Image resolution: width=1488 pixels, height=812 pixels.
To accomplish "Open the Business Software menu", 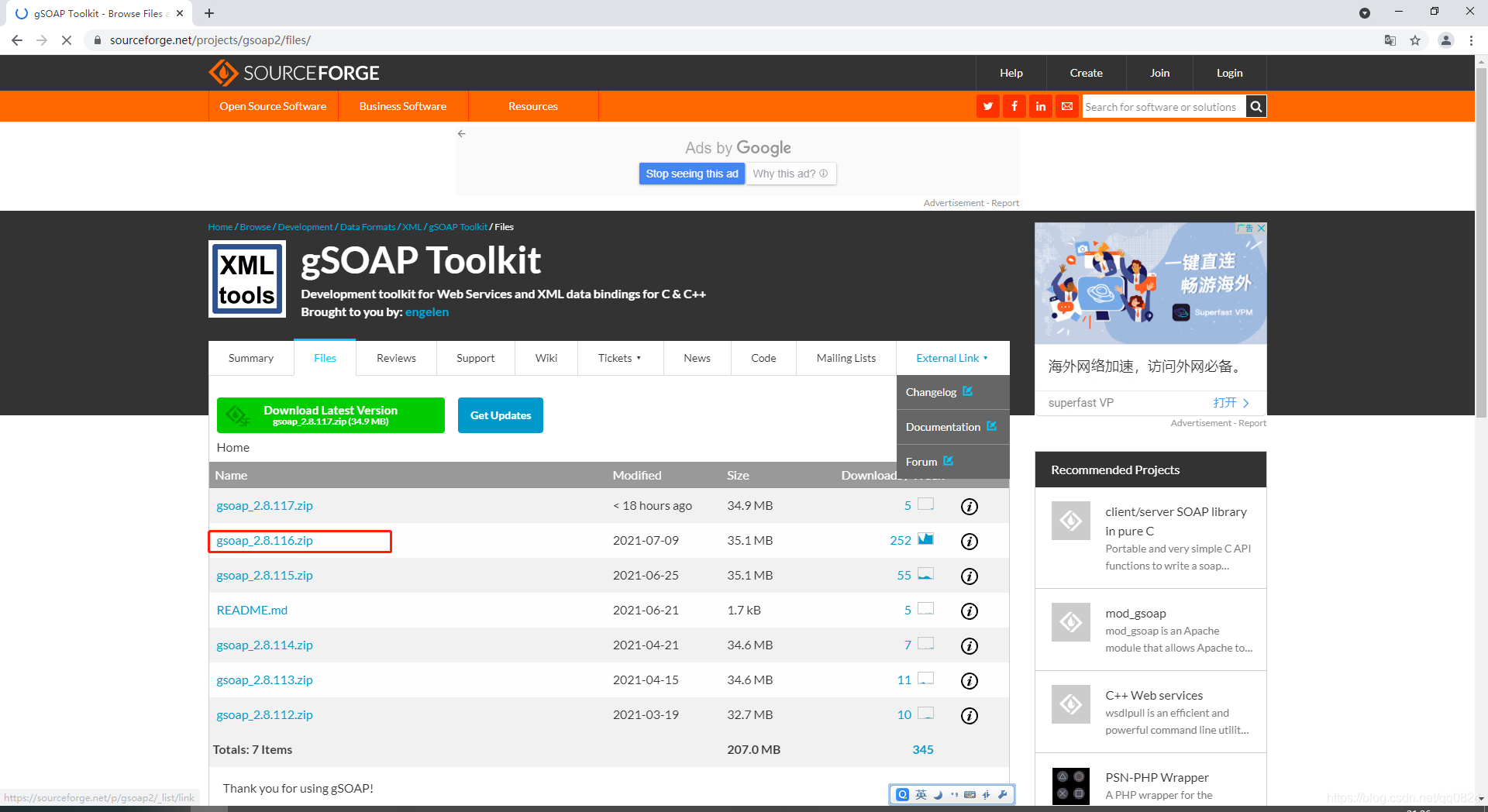I will click(x=402, y=106).
